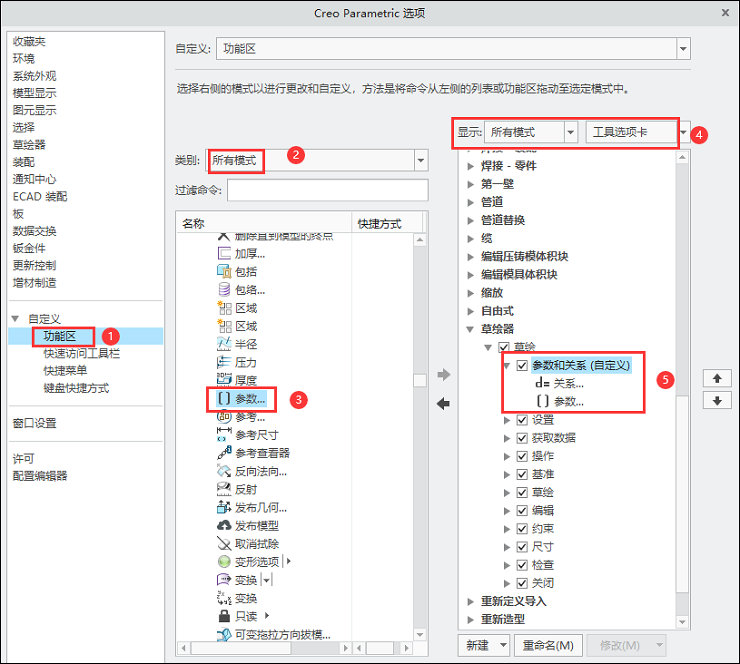The height and width of the screenshot is (664, 740).
Task: Open the 自定义 combo box dropdown
Action: pyautogui.click(x=683, y=49)
